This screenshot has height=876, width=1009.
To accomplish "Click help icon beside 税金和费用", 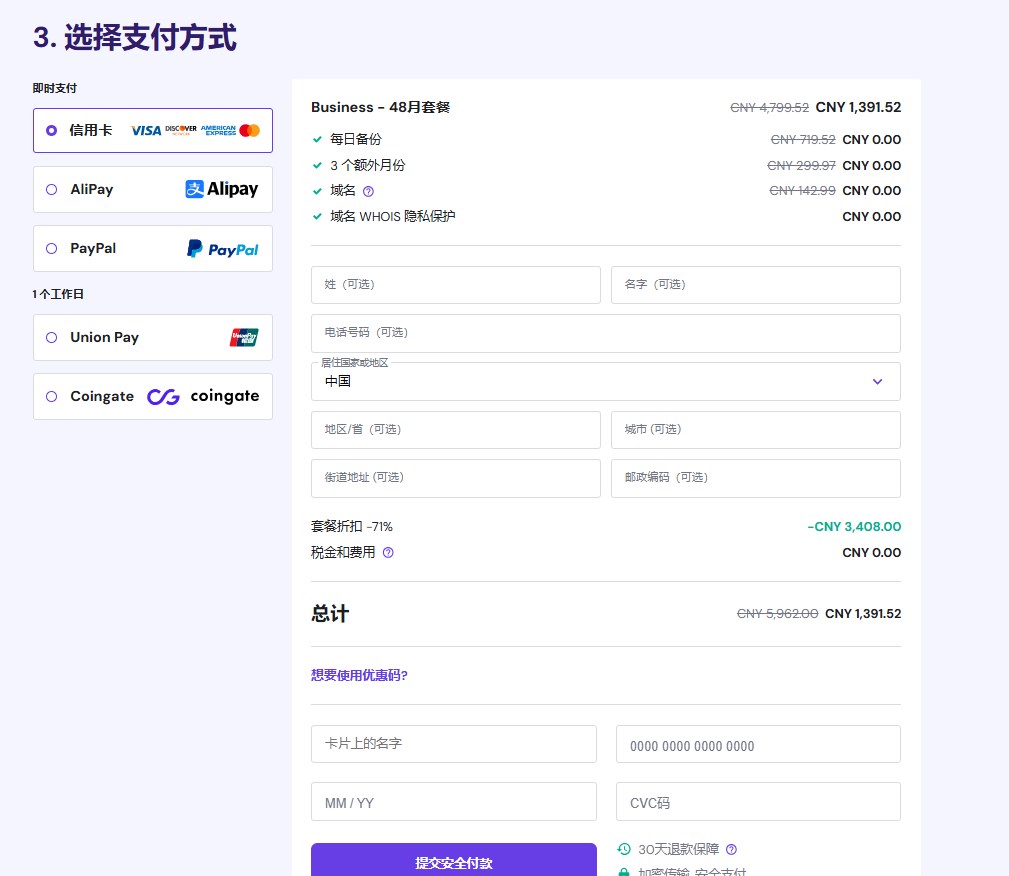I will [x=388, y=553].
